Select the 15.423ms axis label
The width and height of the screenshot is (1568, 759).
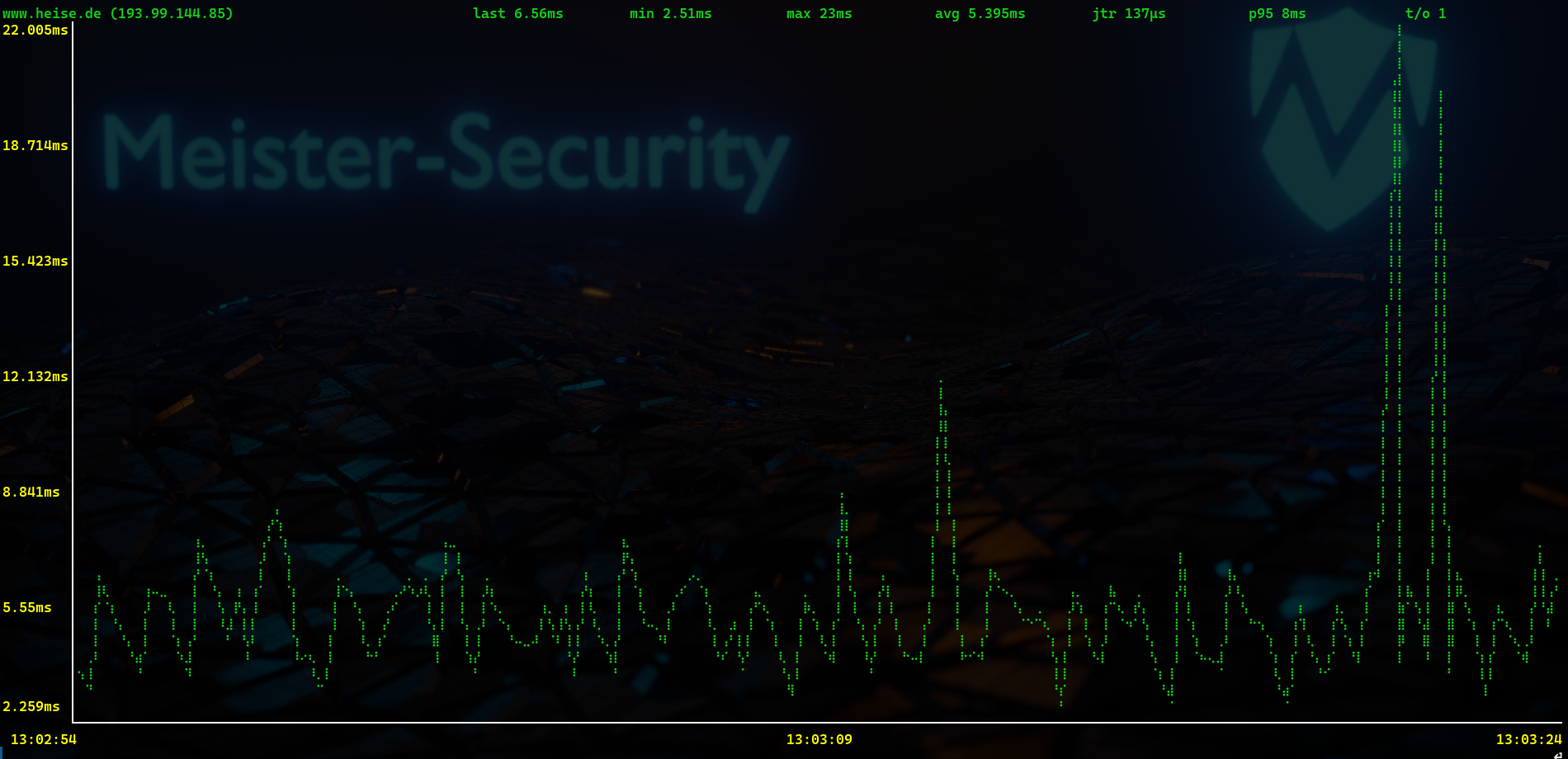pos(35,262)
